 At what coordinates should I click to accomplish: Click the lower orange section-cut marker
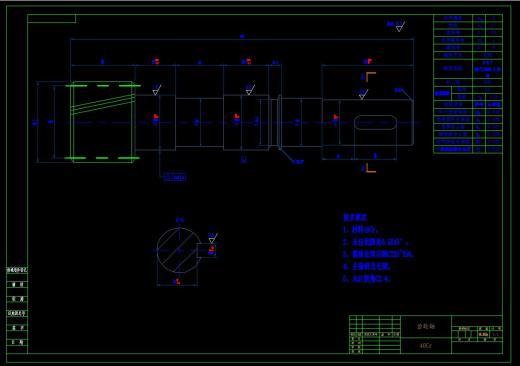371,168
